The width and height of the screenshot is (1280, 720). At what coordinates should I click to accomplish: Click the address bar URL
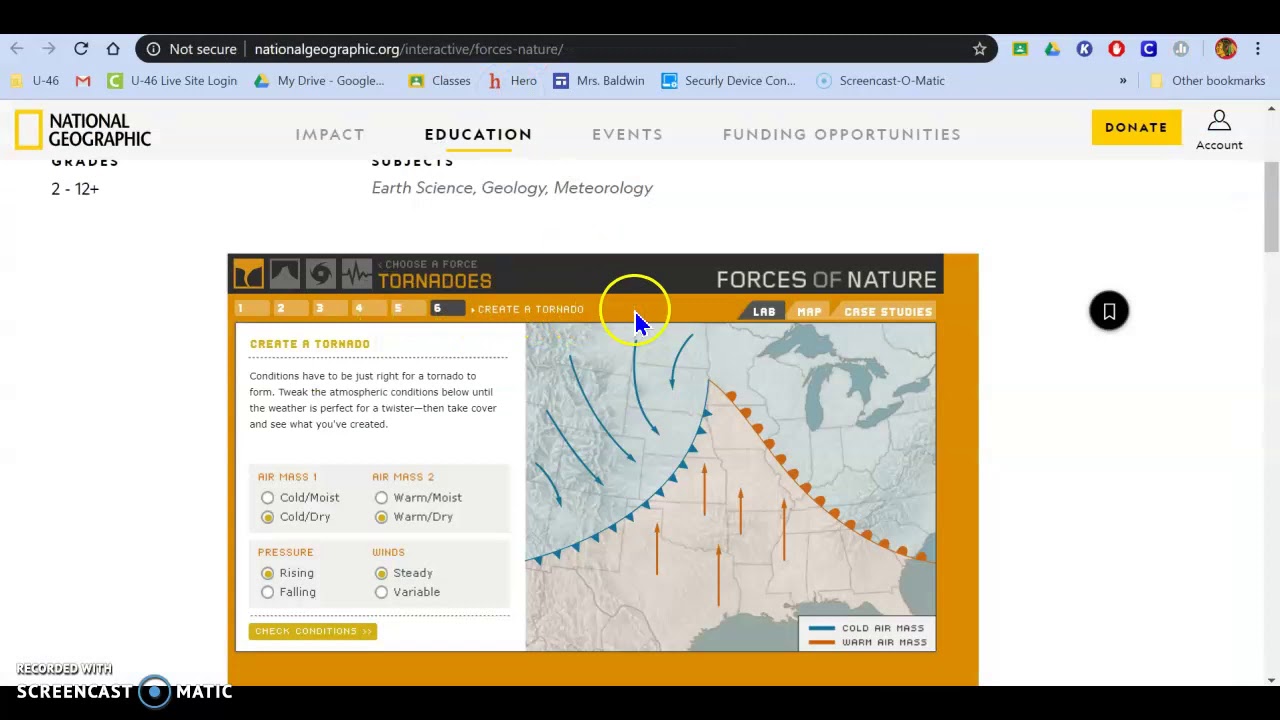click(x=409, y=49)
